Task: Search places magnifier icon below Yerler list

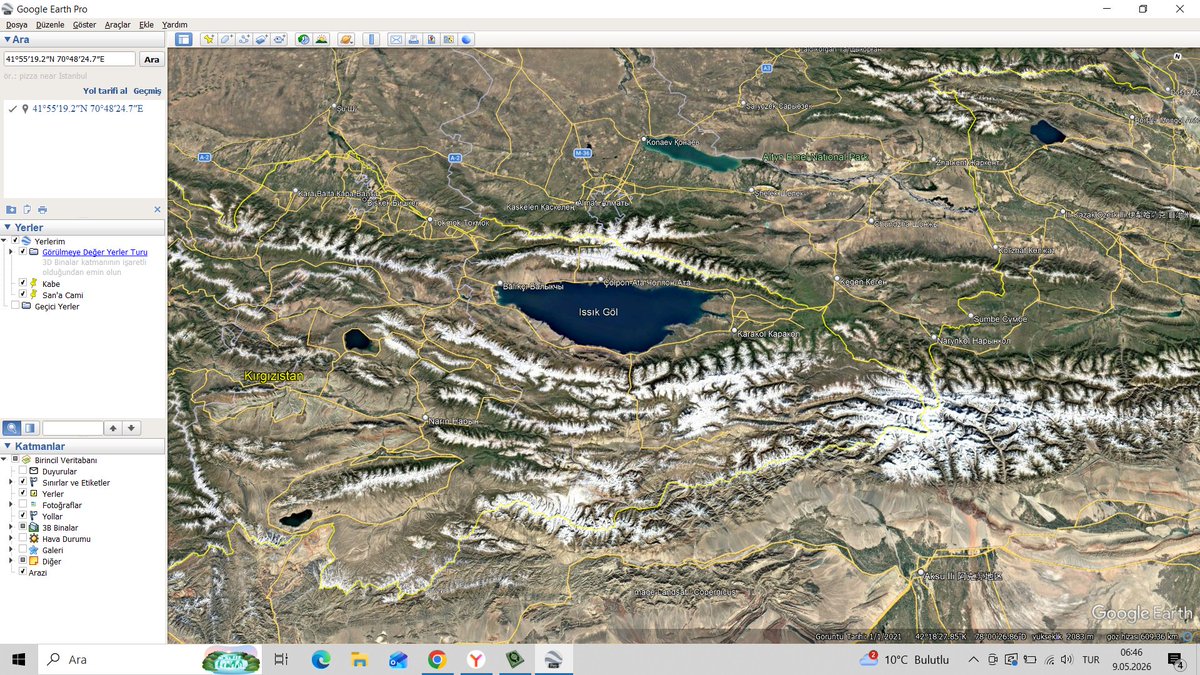Action: coord(12,428)
